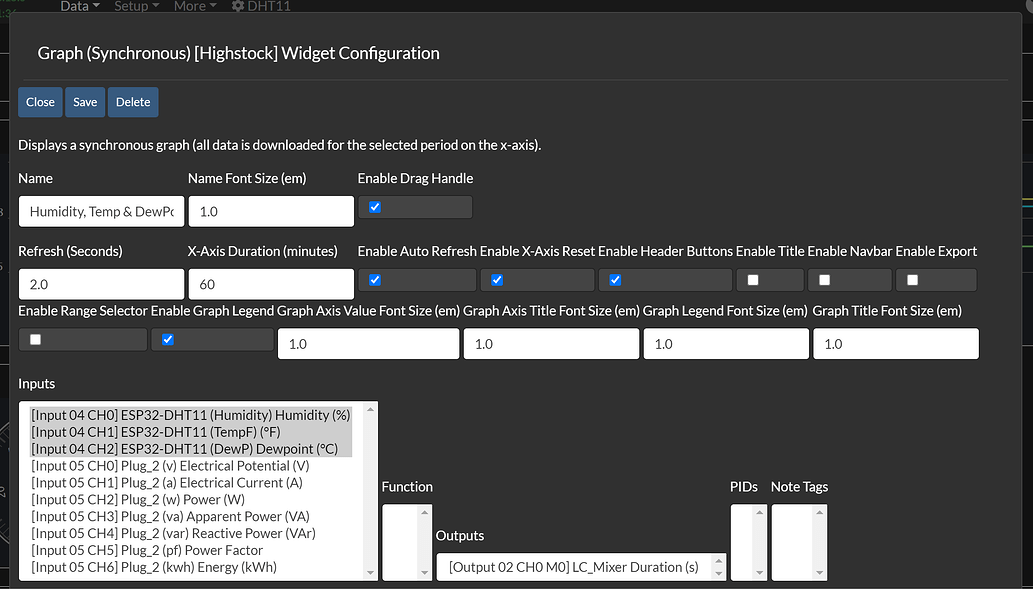Expand the Setup menu

coord(137,6)
